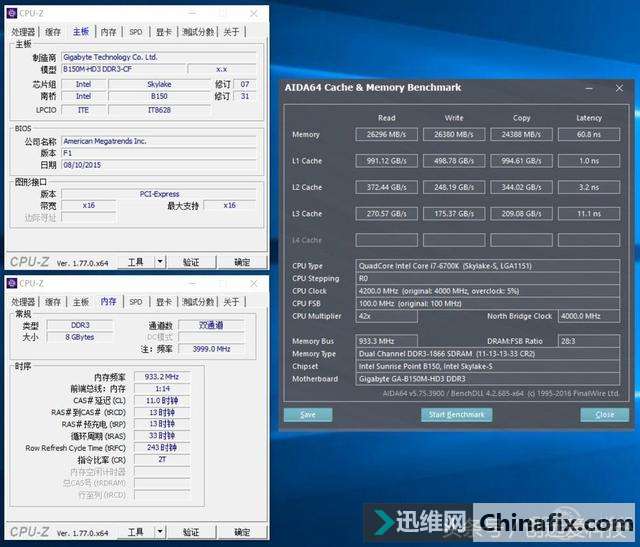640x547 pixels.
Task: Switch to SPD tab in bottom CPU-Z window
Action: point(136,302)
